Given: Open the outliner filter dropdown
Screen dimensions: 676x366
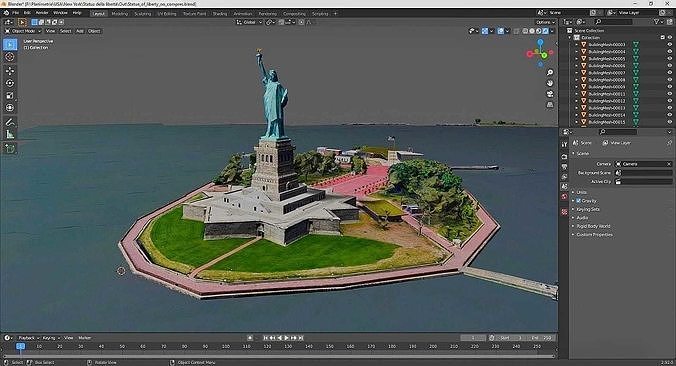Looking at the screenshot, I should [x=658, y=22].
